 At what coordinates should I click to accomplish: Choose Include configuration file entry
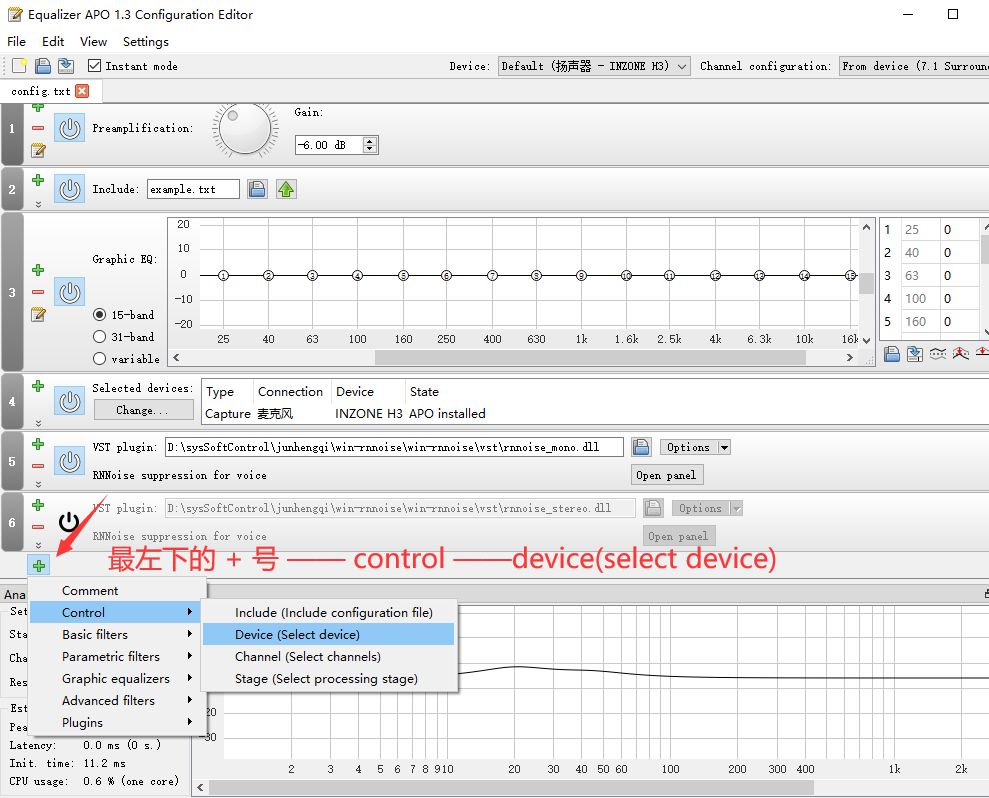[329, 613]
